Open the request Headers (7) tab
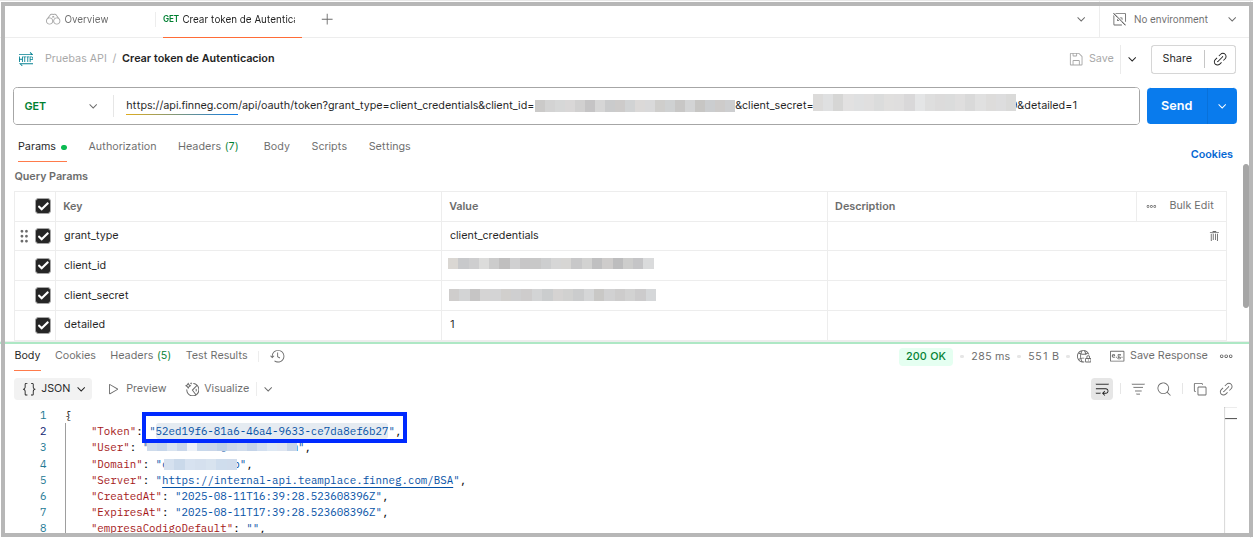 (x=208, y=147)
